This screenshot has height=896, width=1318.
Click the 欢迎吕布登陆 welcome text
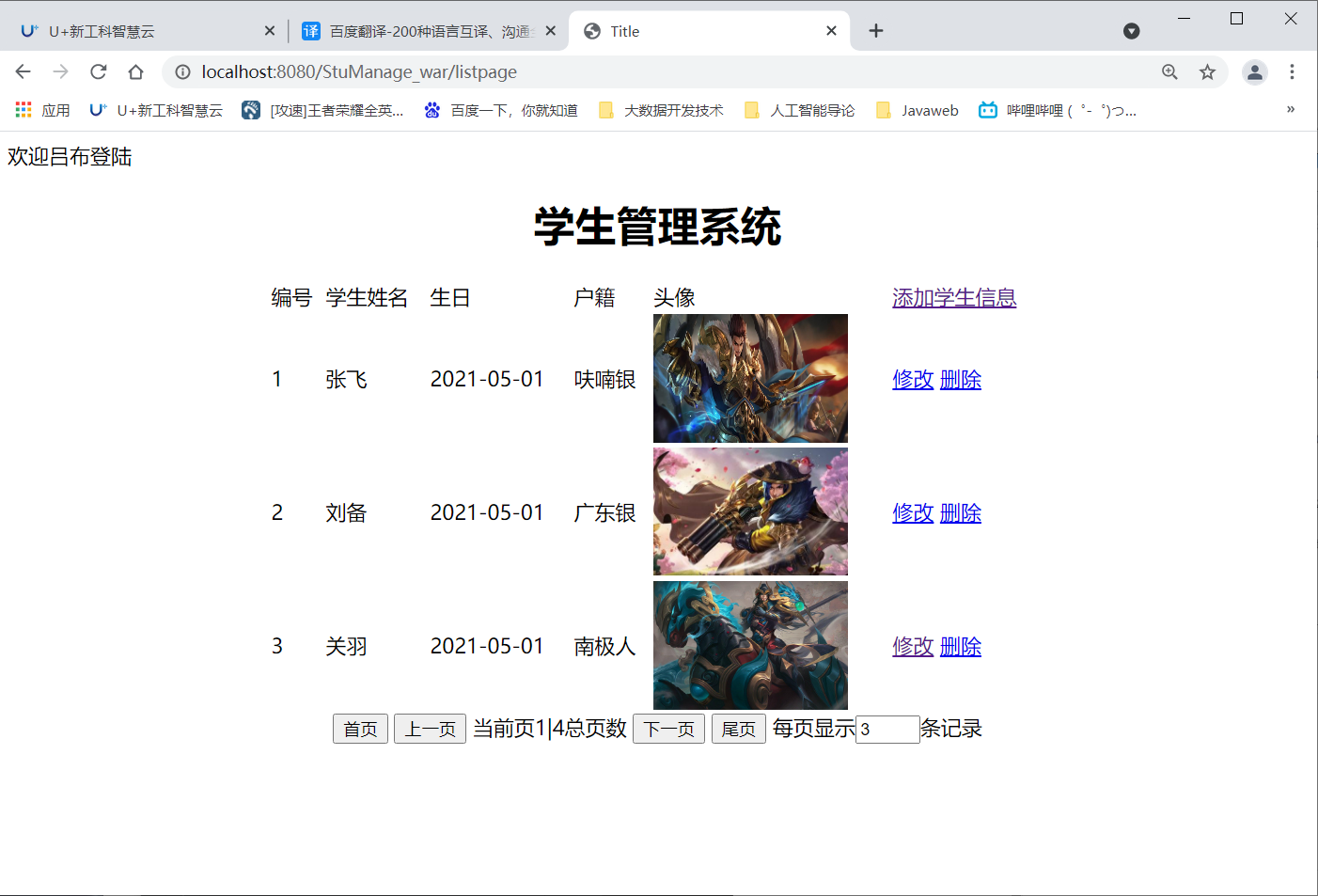tap(70, 157)
